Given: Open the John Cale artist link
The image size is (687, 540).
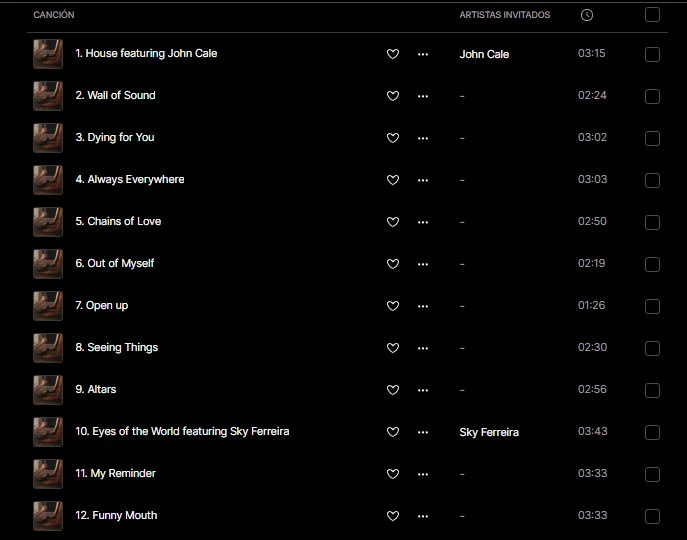Looking at the screenshot, I should 484,54.
